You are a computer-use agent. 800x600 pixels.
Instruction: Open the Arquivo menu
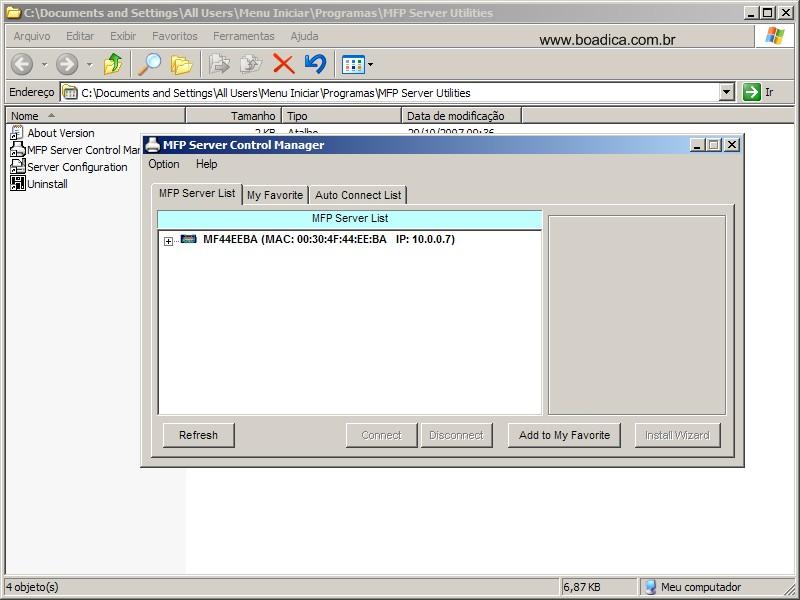click(32, 36)
